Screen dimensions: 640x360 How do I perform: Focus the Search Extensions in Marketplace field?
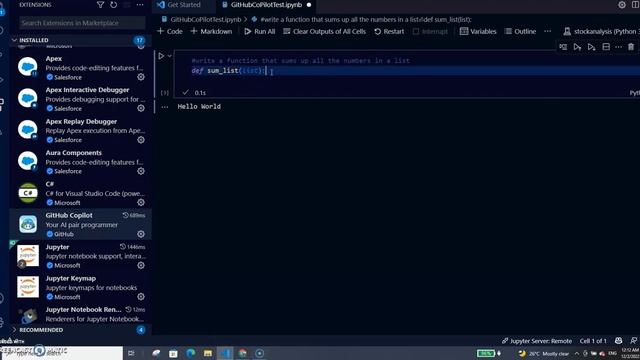(x=82, y=23)
